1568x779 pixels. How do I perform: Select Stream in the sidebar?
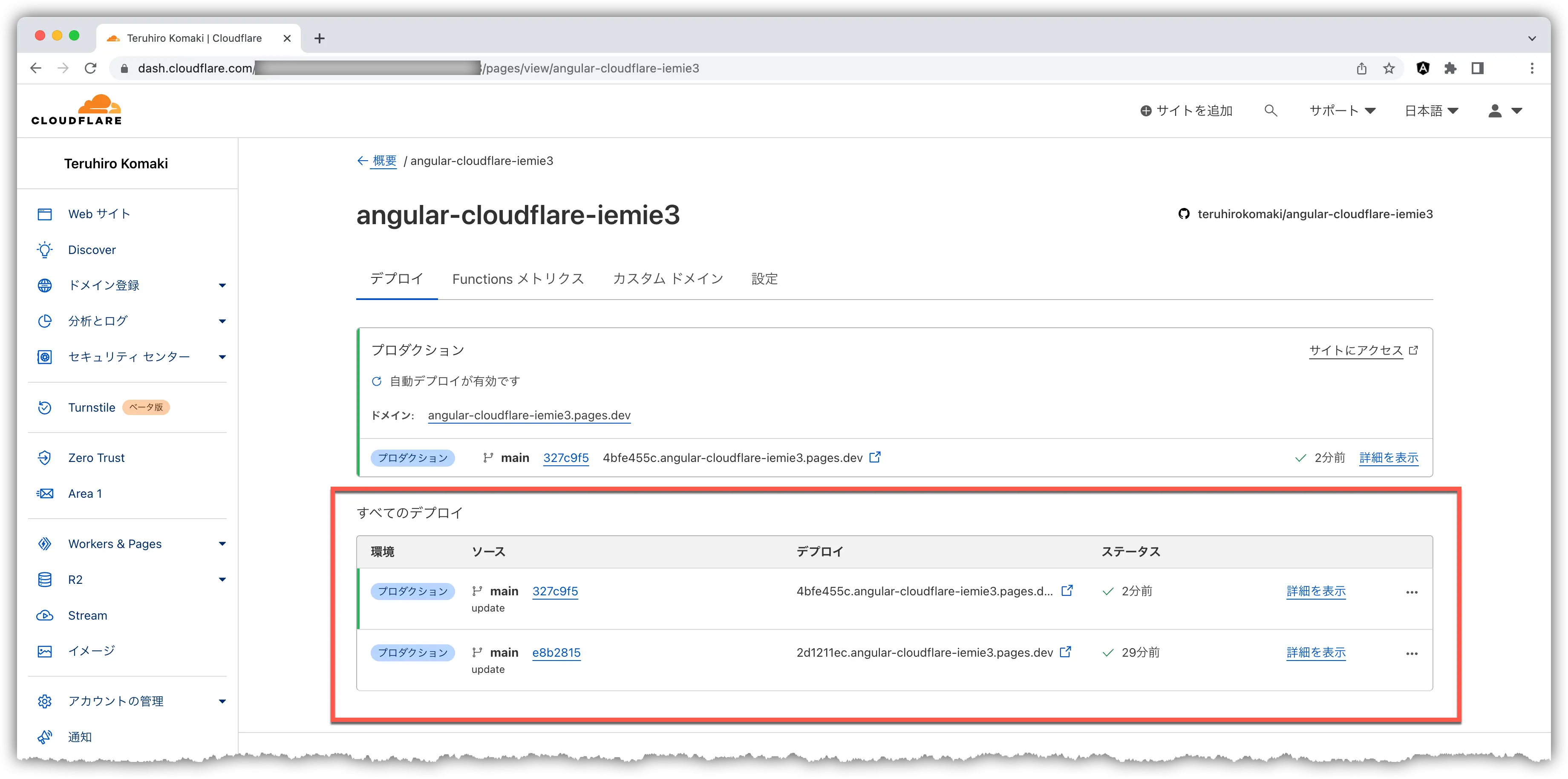[88, 615]
